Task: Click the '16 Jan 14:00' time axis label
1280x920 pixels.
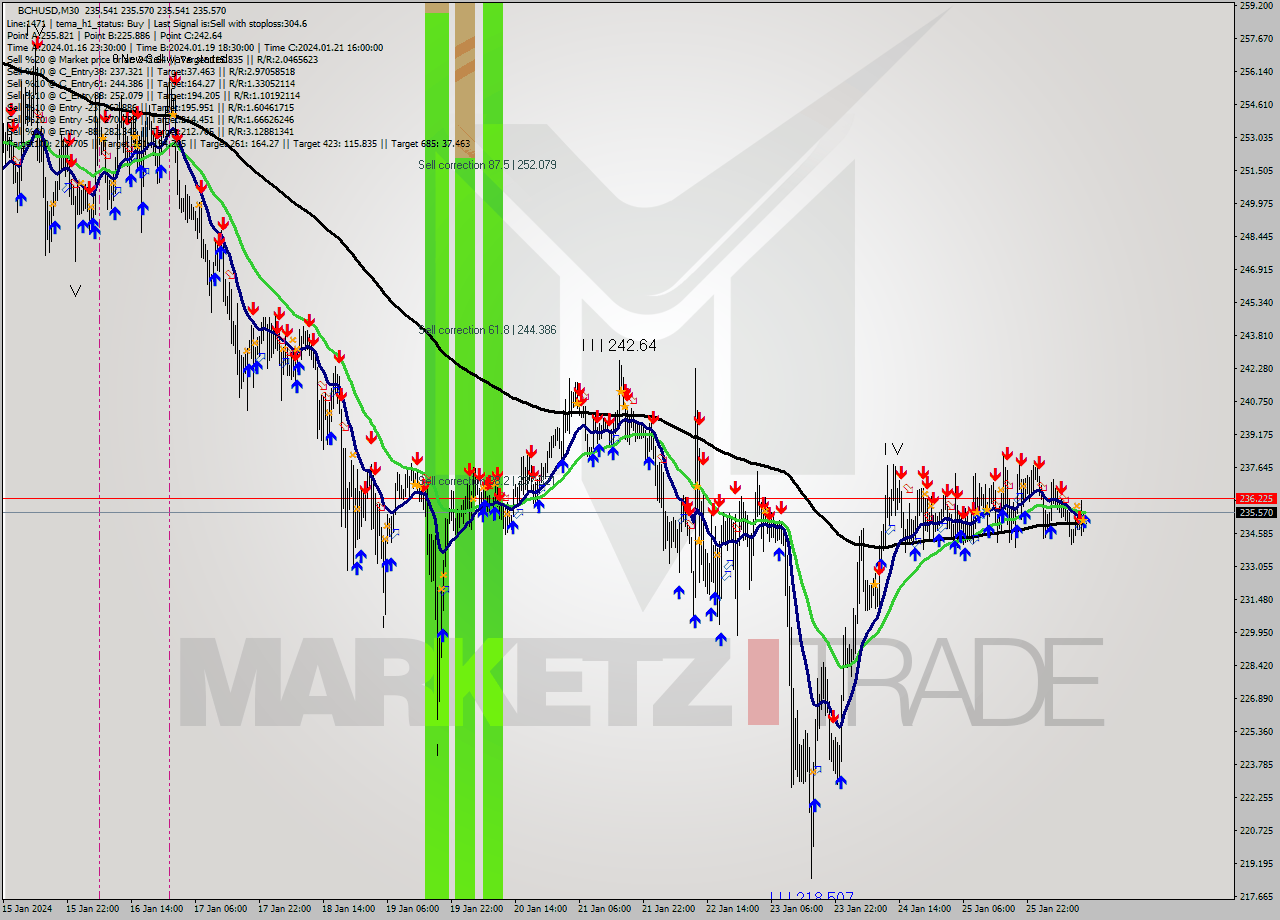Action: 155,909
